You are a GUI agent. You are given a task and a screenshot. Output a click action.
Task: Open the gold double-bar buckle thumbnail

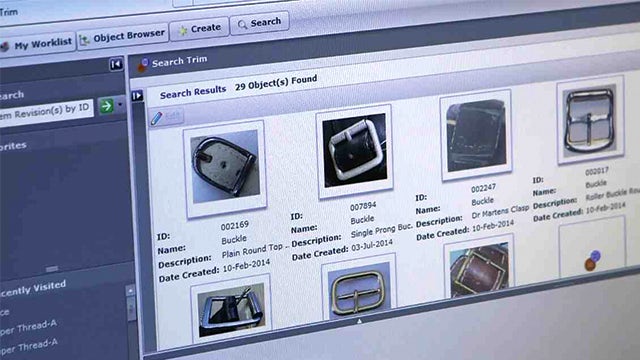click(x=358, y=288)
